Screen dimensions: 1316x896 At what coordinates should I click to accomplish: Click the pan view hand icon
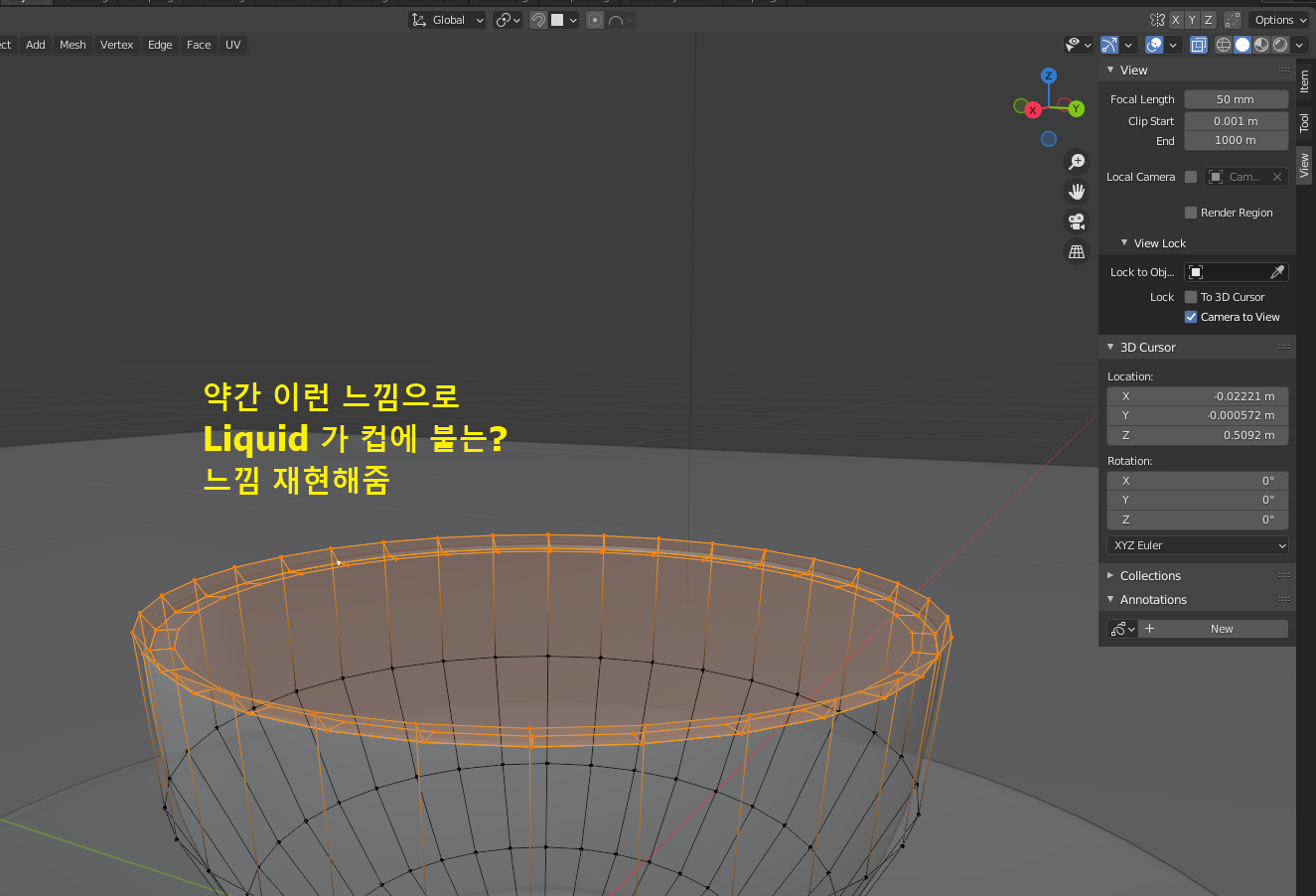coord(1077,192)
